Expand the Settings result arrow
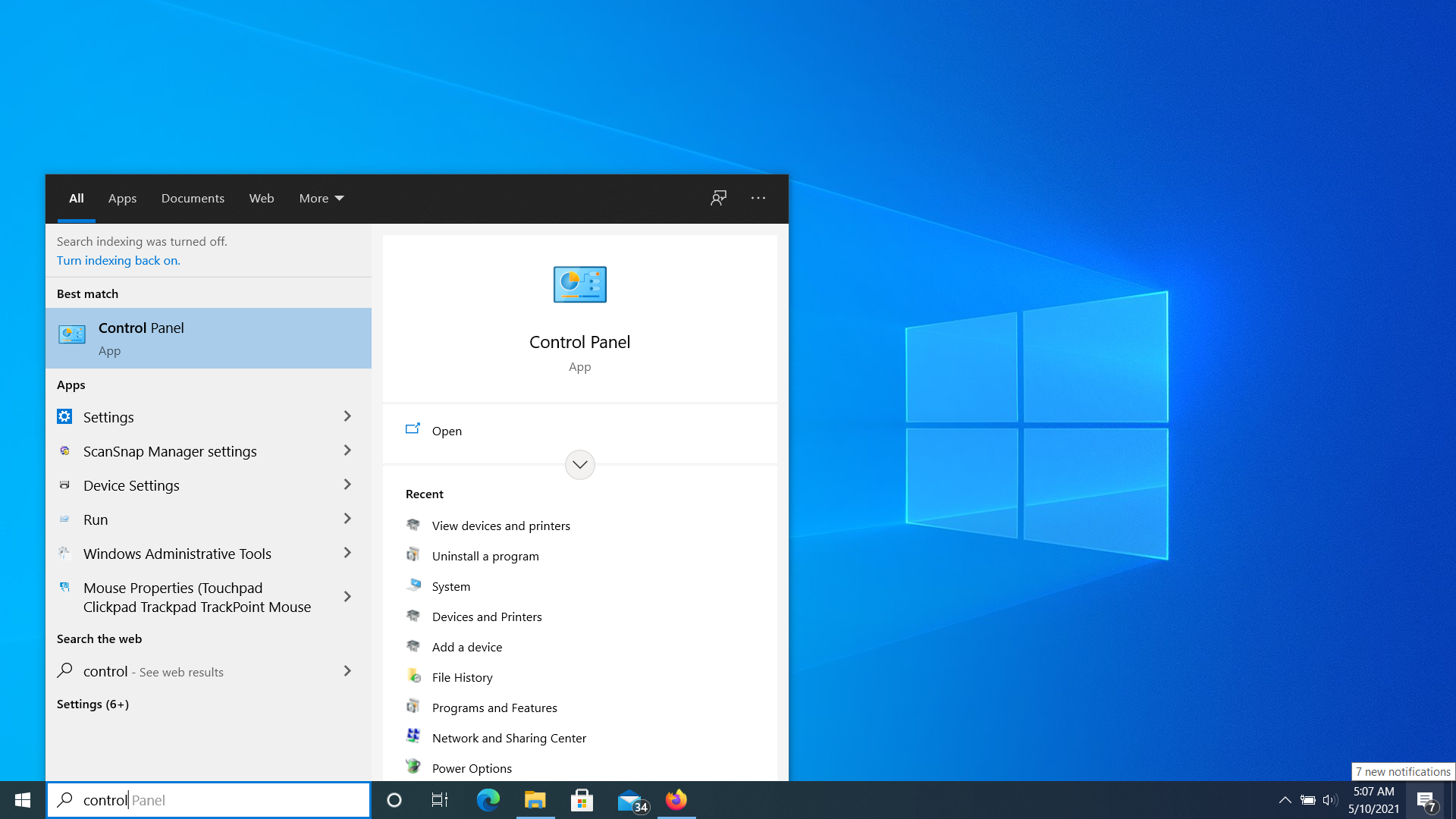The image size is (1456, 819). click(x=347, y=416)
